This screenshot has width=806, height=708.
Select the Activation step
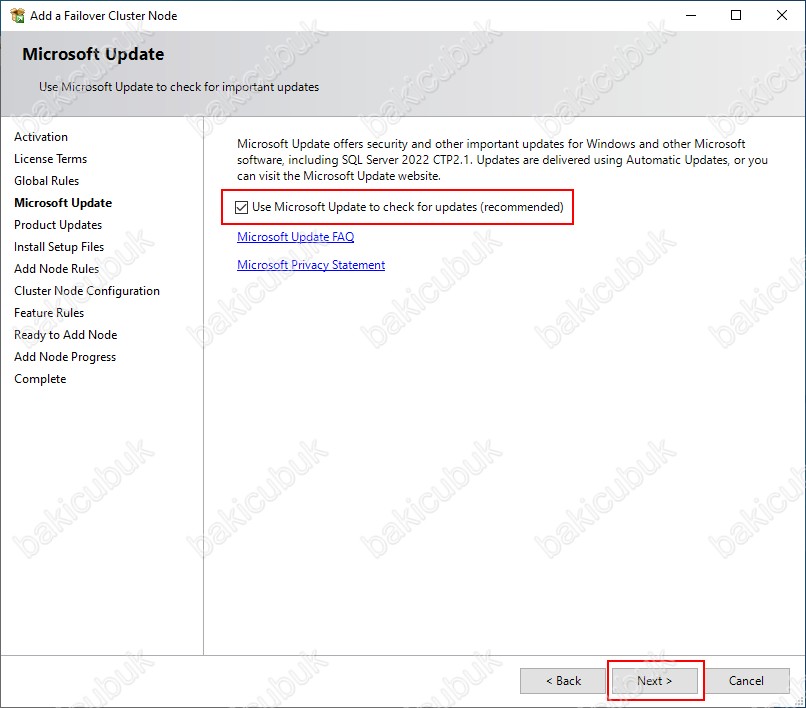tap(41, 137)
